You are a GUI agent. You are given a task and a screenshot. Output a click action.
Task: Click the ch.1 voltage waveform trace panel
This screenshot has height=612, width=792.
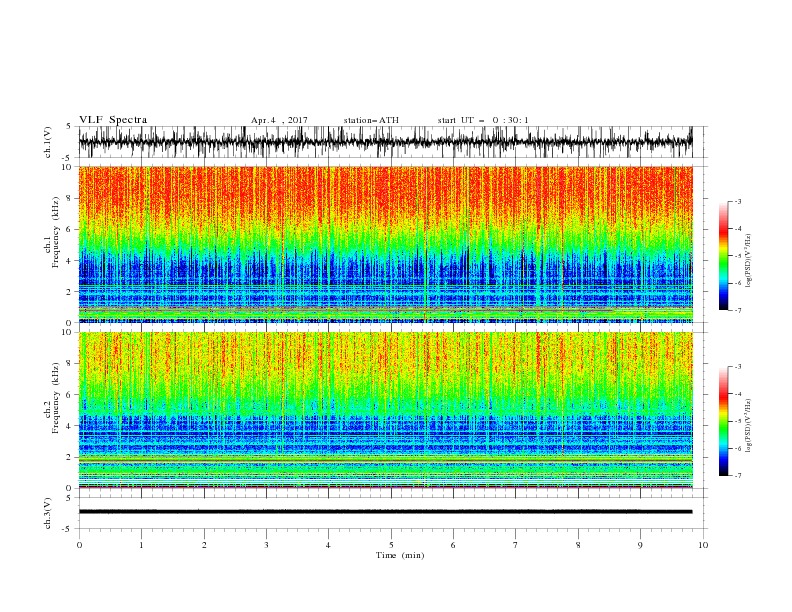pyautogui.click(x=385, y=142)
